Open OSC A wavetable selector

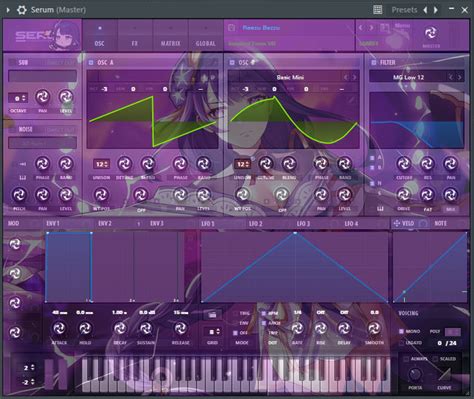pos(152,77)
